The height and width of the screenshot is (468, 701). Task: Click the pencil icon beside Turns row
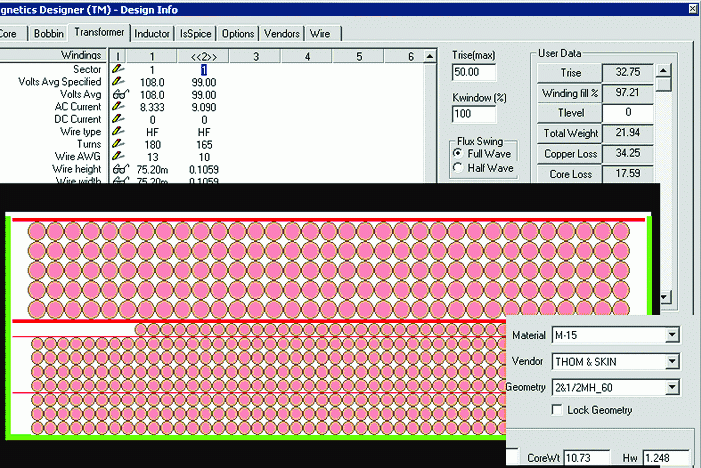coord(118,144)
